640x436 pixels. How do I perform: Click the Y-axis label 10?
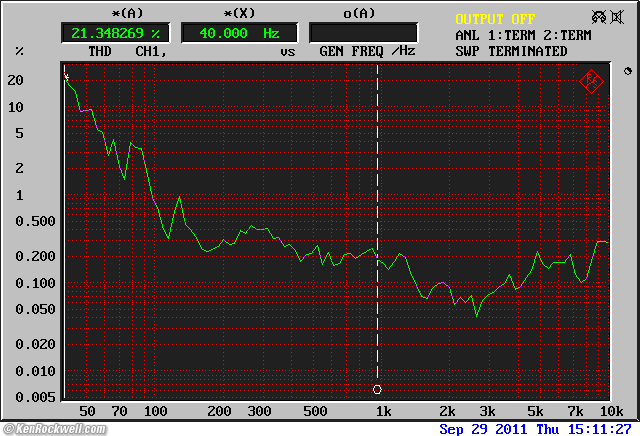(16, 107)
